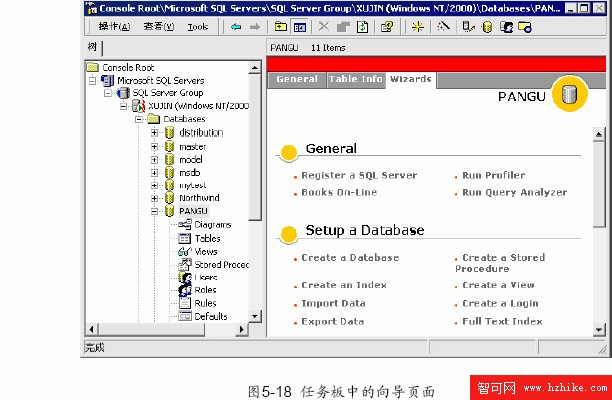
Task: Select the Tables node icon
Action: coord(184,238)
